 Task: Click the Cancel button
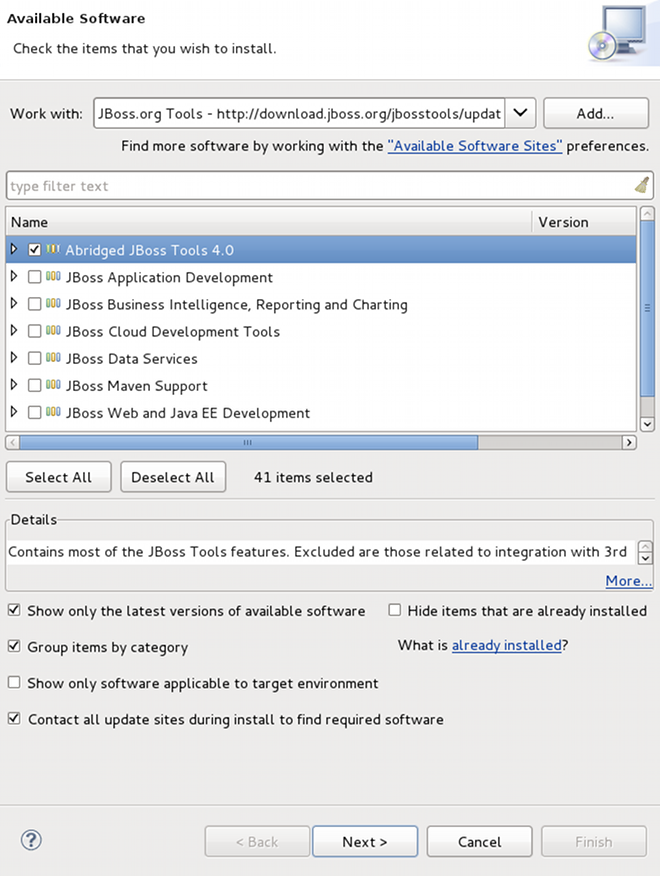click(x=479, y=841)
